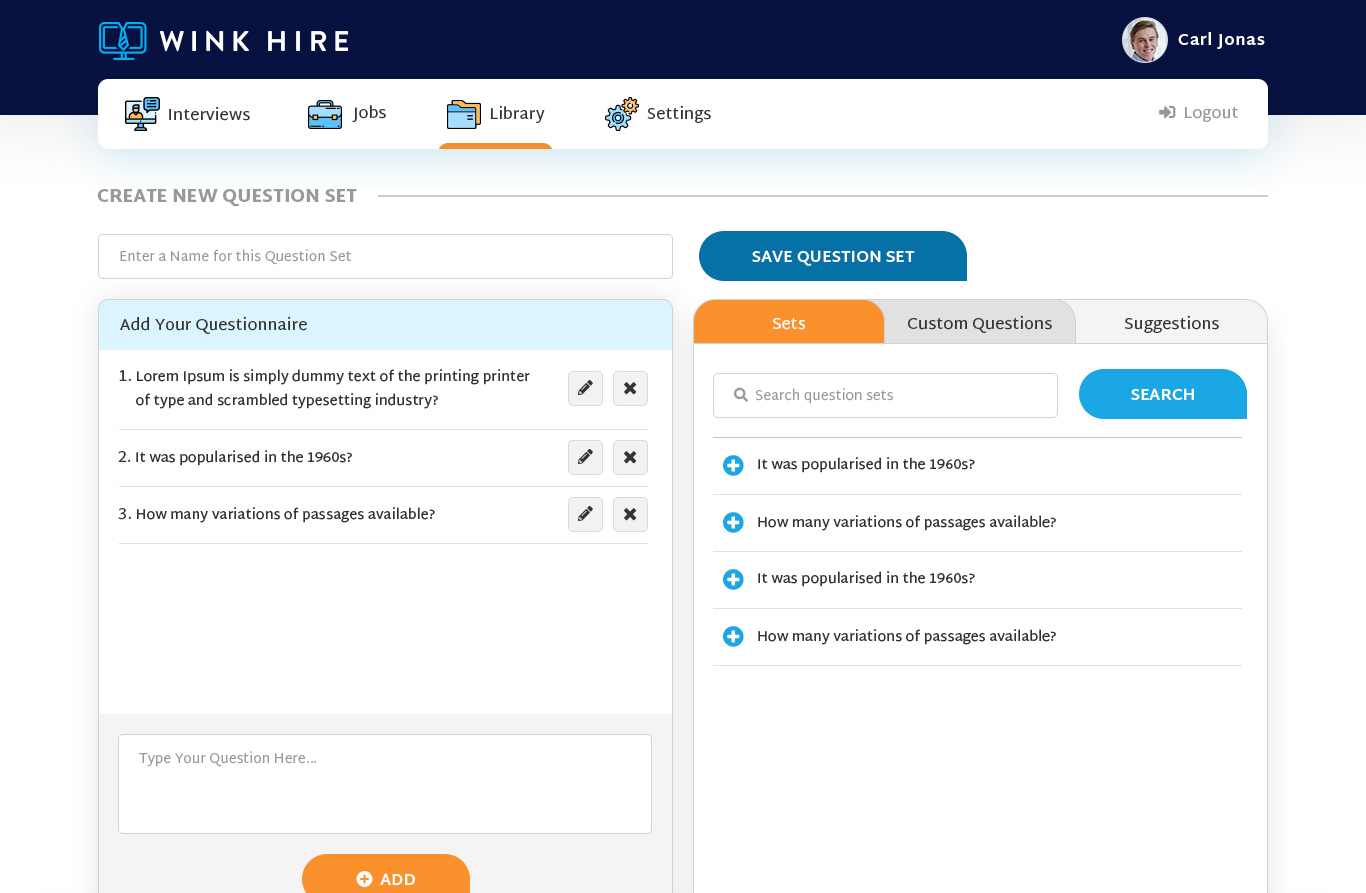Add the first 'It was popularised' question via plus icon
The height and width of the screenshot is (893, 1366).
coord(733,465)
